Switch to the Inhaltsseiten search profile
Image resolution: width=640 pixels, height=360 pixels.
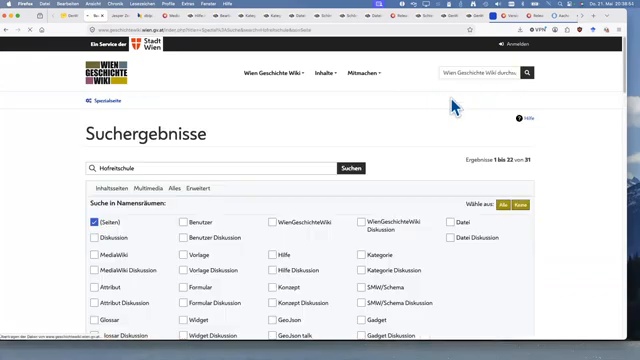point(112,188)
